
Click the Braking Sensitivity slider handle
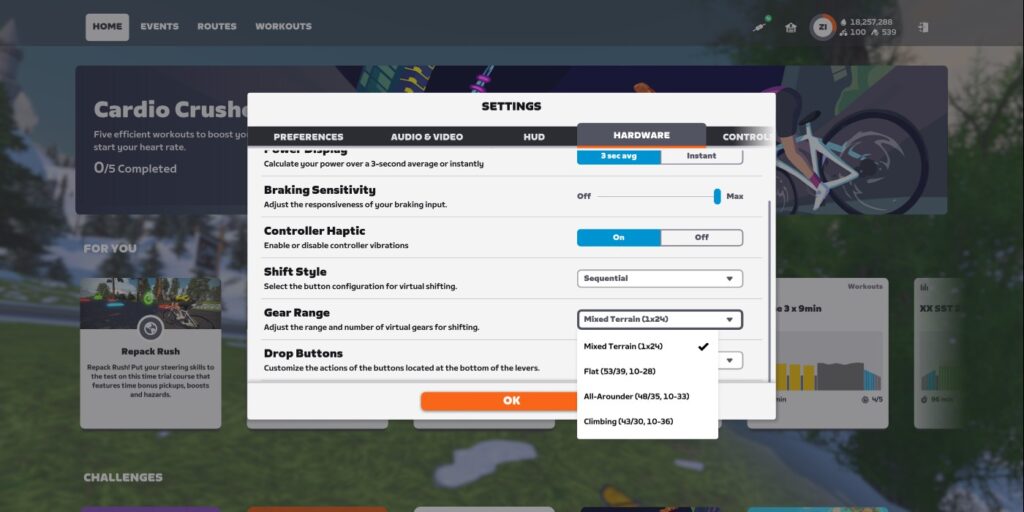[717, 196]
